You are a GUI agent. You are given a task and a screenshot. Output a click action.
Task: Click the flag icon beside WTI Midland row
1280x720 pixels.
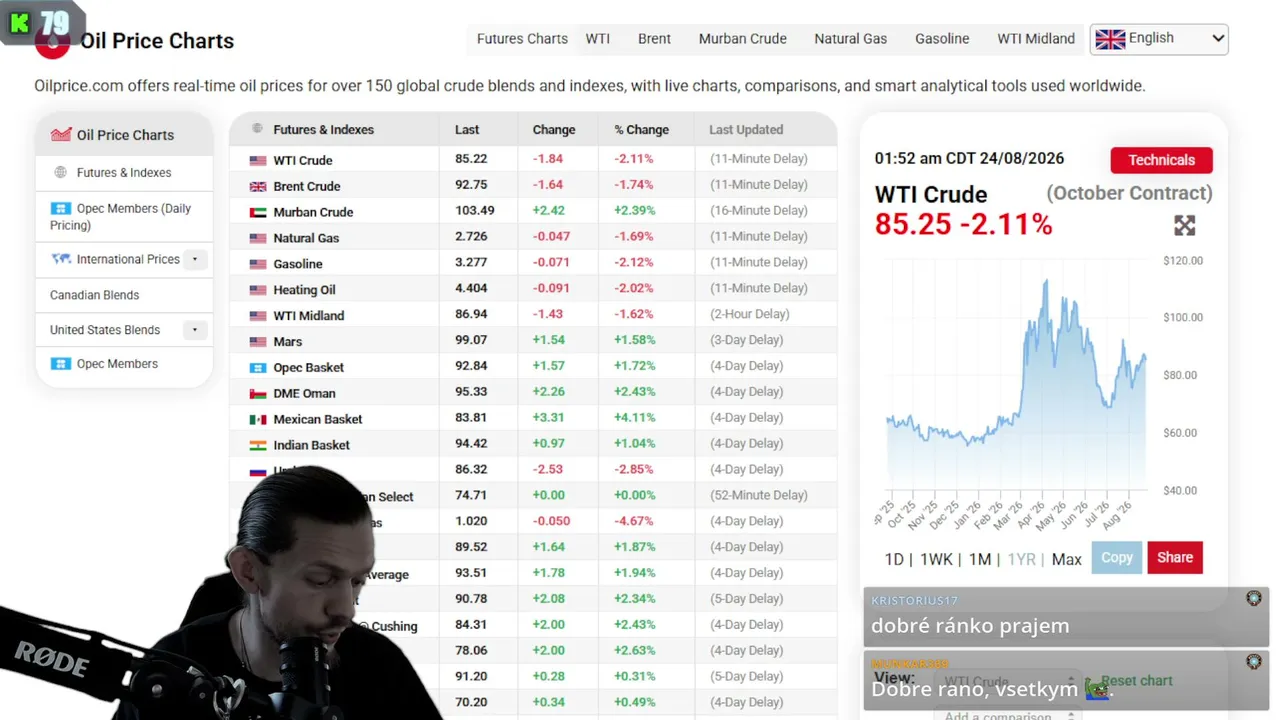258,316
